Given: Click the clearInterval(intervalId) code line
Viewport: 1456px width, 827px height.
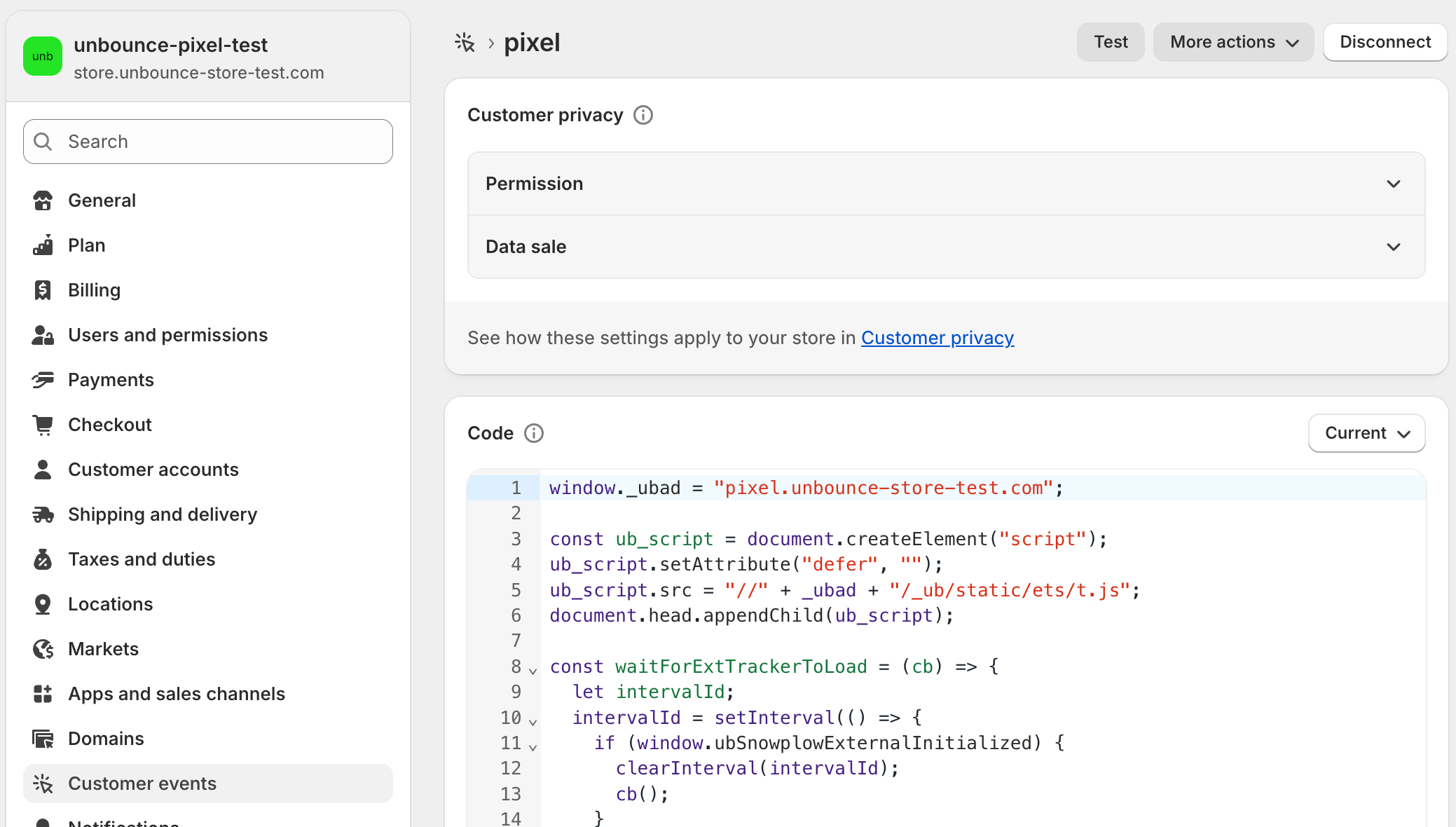Looking at the screenshot, I should coord(757,768).
